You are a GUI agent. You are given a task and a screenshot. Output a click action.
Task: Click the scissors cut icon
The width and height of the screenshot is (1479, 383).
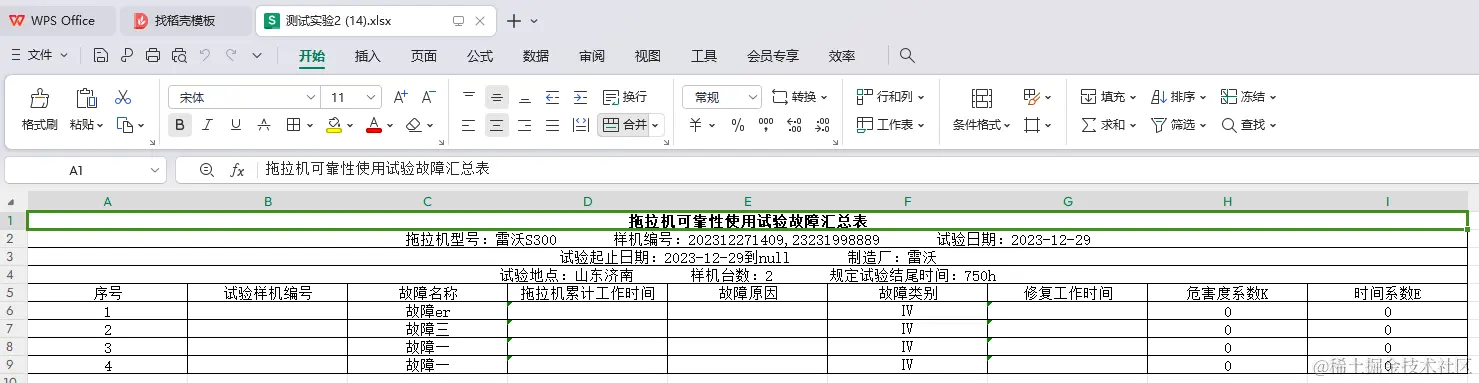pyautogui.click(x=123, y=97)
